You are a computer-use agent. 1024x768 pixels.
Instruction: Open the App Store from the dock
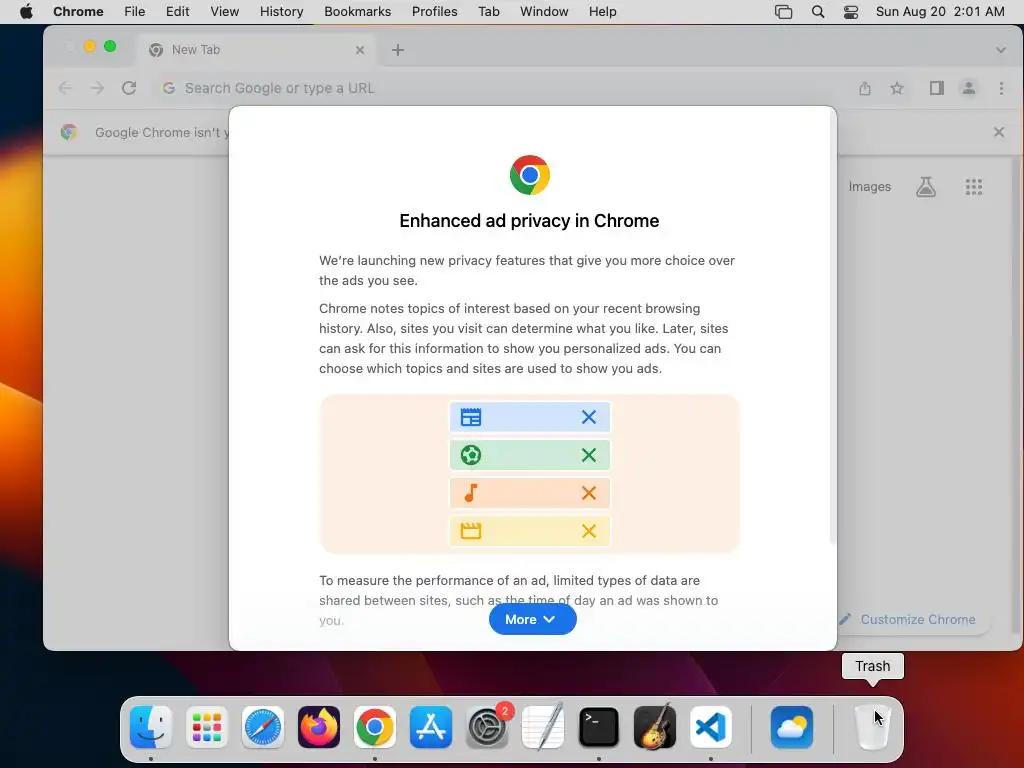(431, 726)
